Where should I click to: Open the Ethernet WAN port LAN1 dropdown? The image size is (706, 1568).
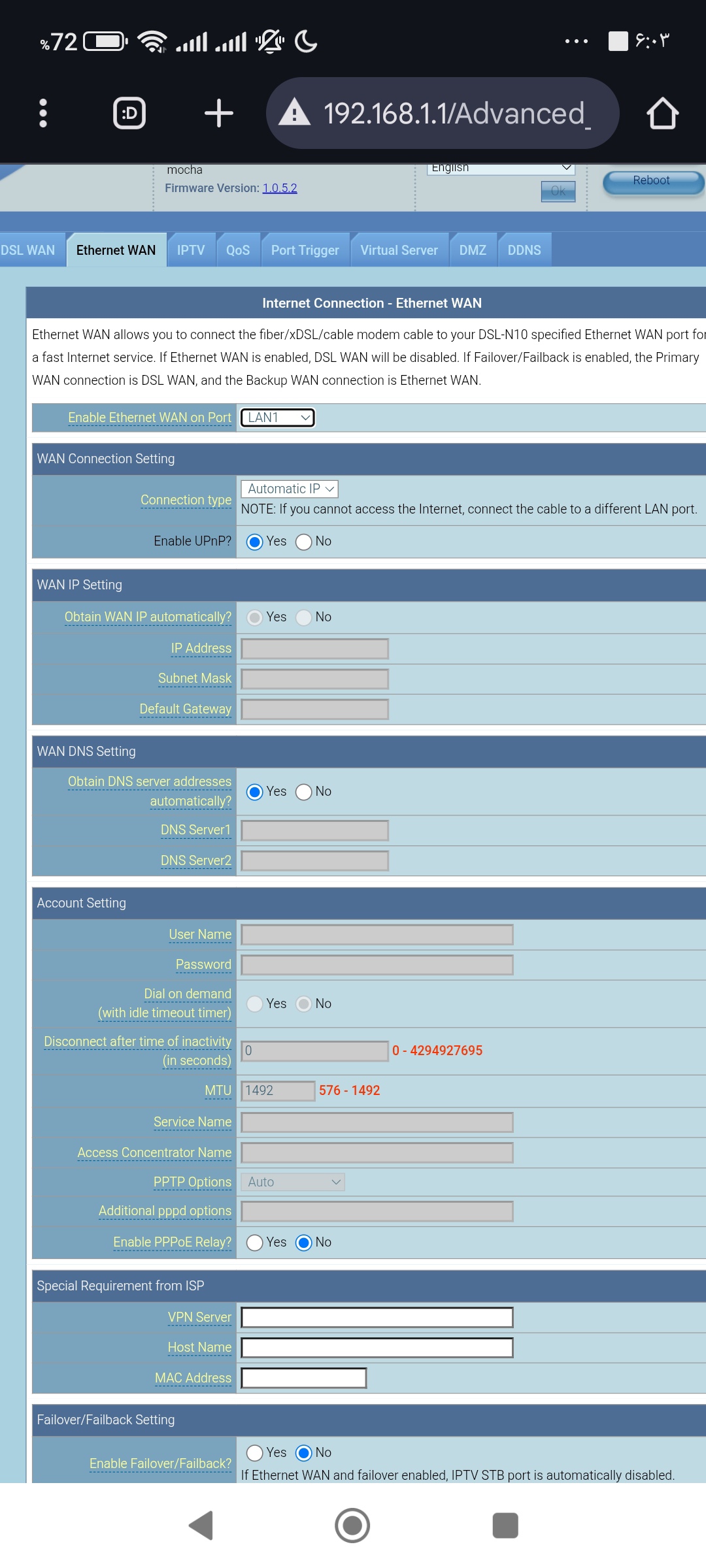(278, 417)
